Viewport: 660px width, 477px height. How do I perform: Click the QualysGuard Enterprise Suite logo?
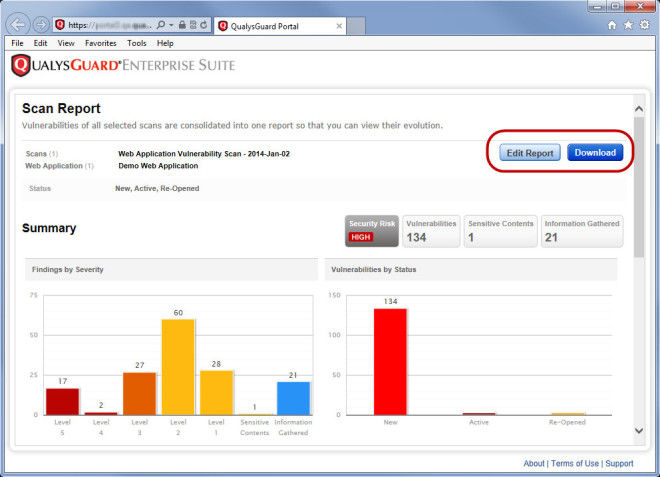click(123, 65)
